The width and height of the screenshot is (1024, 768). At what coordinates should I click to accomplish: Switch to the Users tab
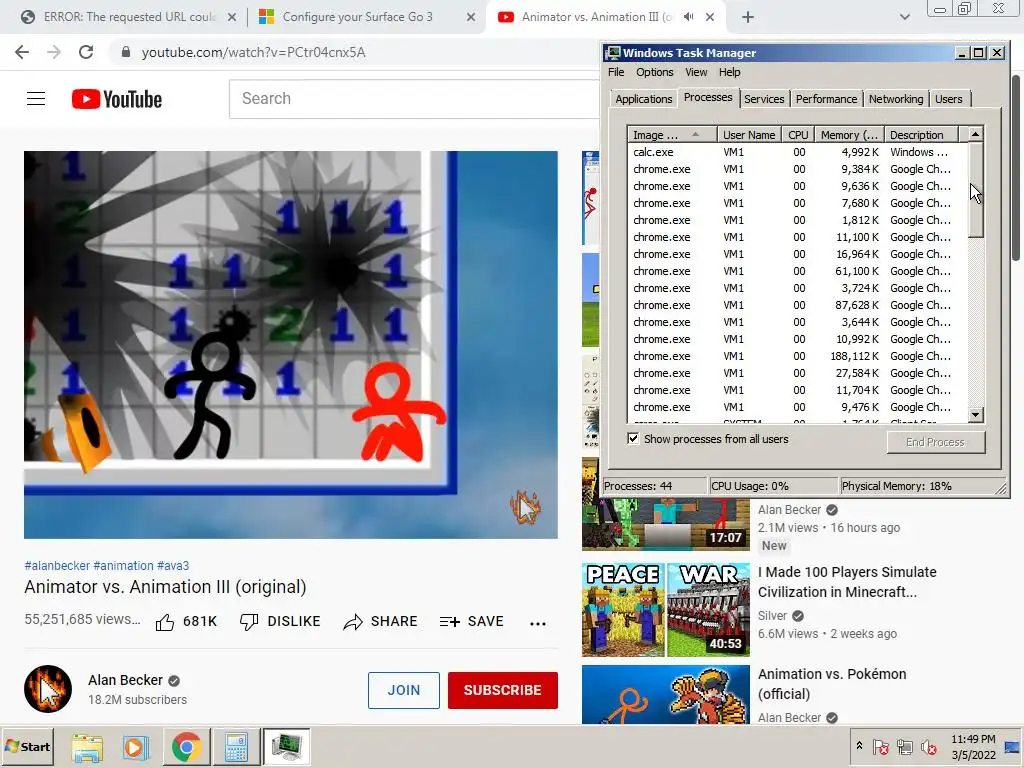click(x=948, y=99)
